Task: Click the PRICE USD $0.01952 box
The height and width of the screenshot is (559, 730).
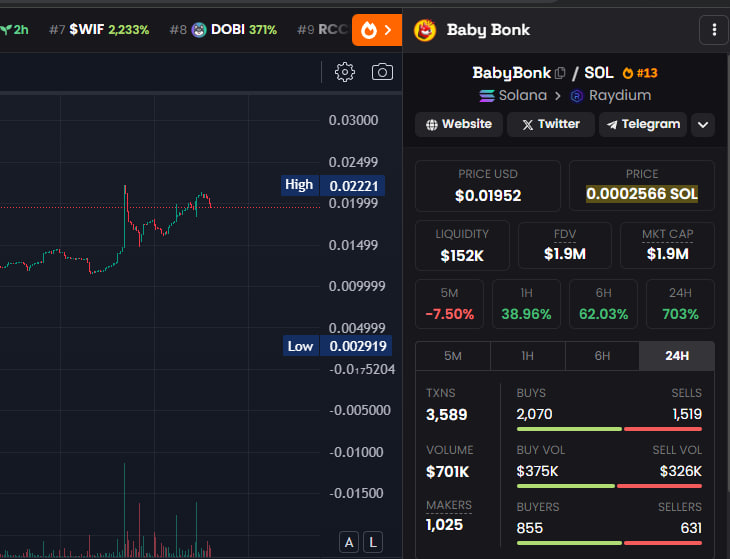Action: (488, 186)
